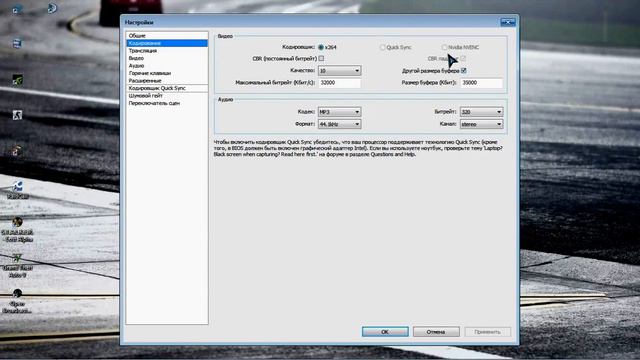Viewport: 640px width, 360px height.
Task: Open the Качество quality dropdown
Action: [x=339, y=71]
